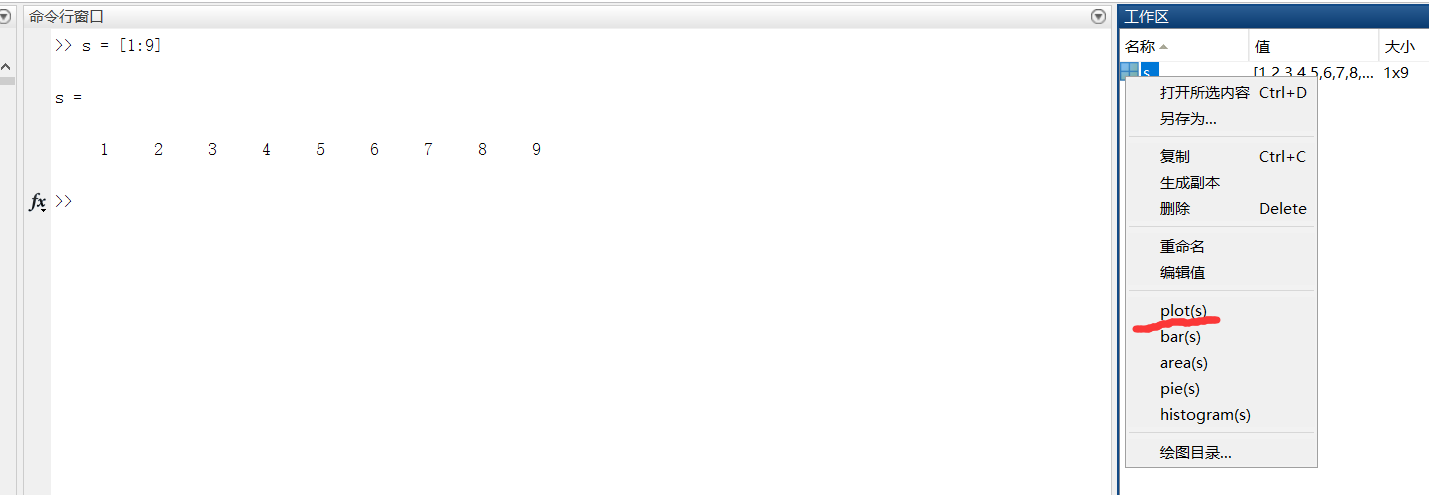Select 生成副本 to duplicate variable
This screenshot has width=1429, height=495.
click(1190, 183)
